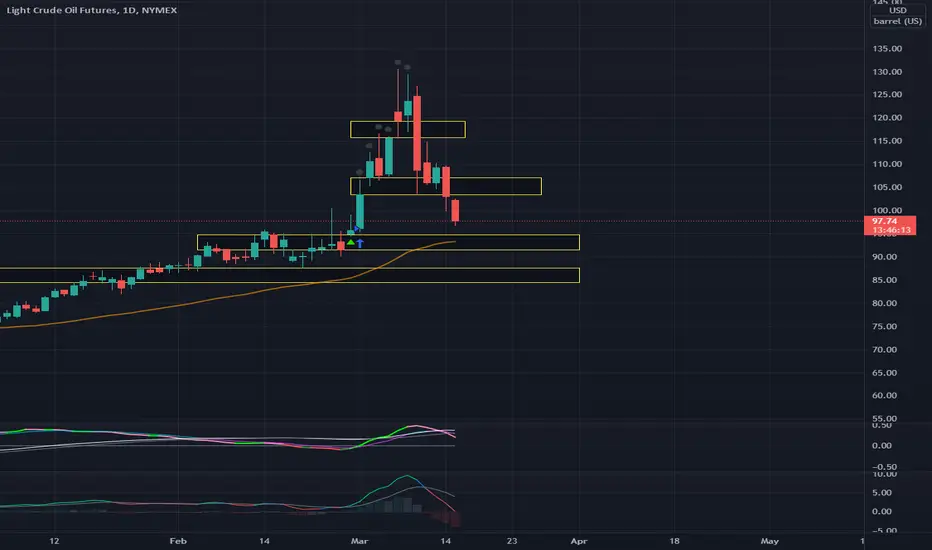Click the 100.00 price axis label

coord(887,210)
